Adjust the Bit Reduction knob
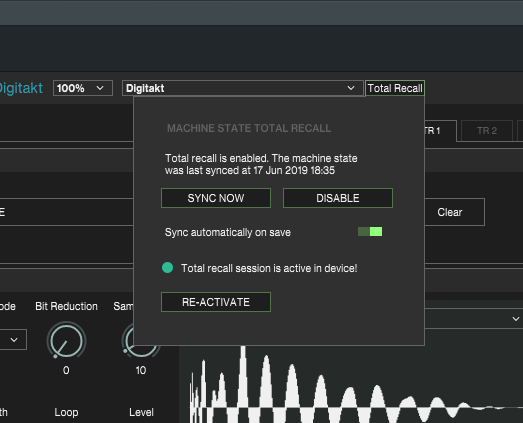This screenshot has width=523, height=423. [x=66, y=340]
